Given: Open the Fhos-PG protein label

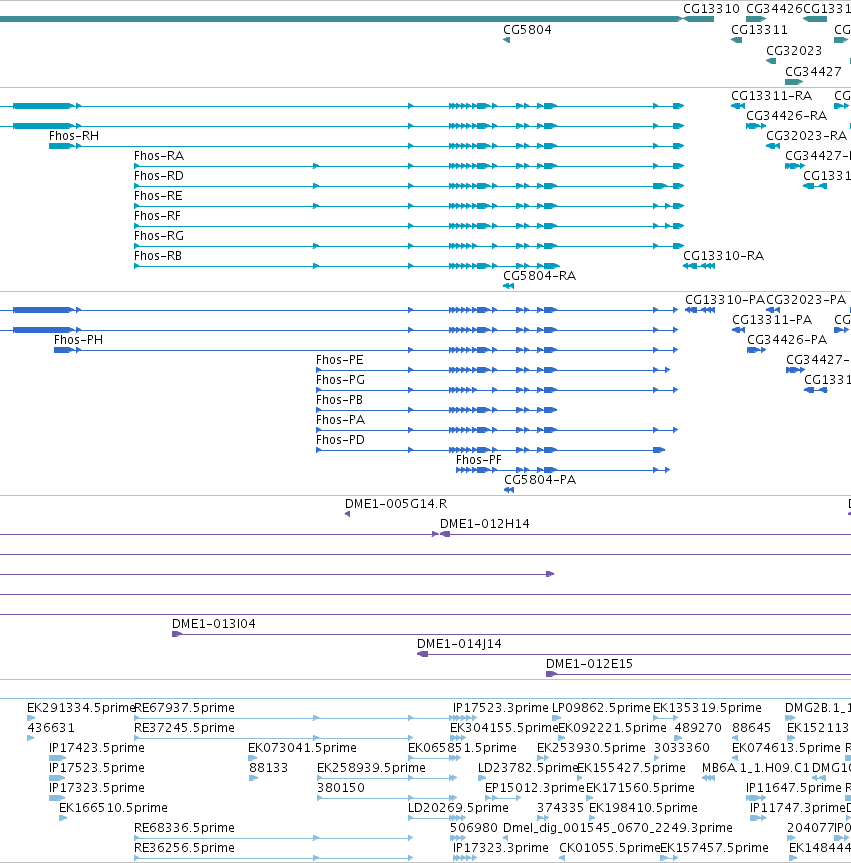Looking at the screenshot, I should pyautogui.click(x=340, y=380).
